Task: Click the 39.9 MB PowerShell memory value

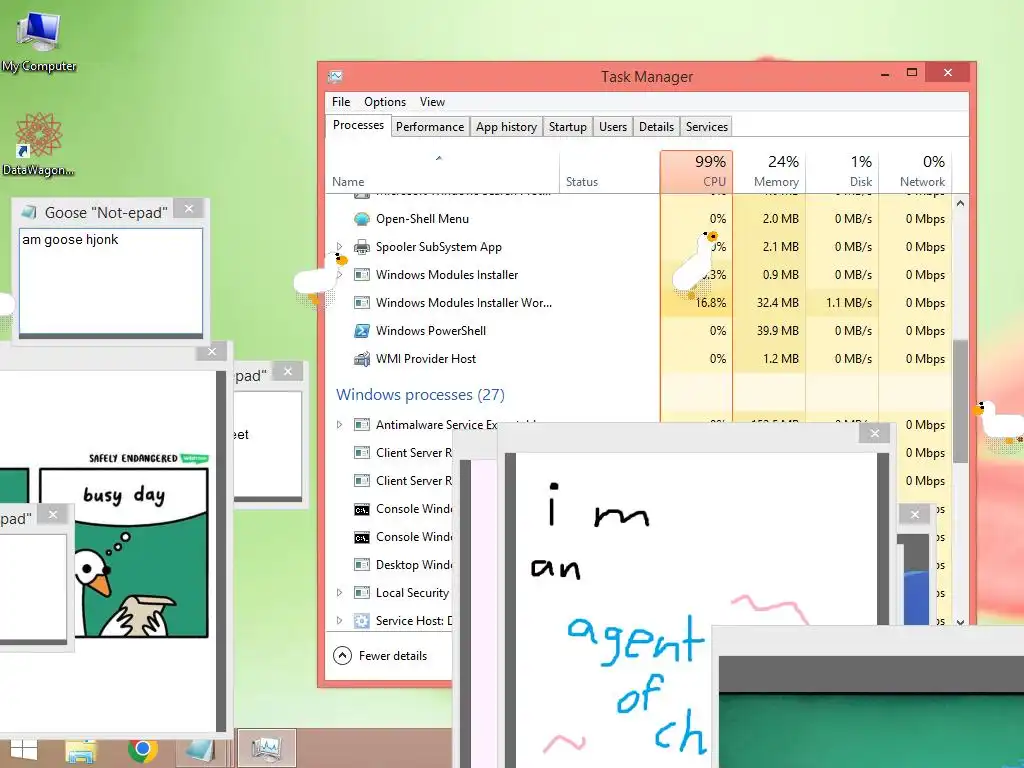Action: (778, 331)
